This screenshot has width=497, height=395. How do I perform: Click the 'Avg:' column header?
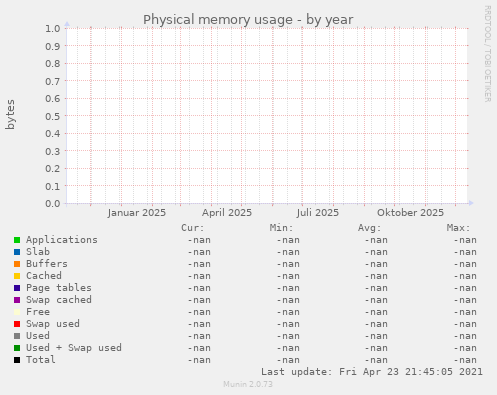369,228
